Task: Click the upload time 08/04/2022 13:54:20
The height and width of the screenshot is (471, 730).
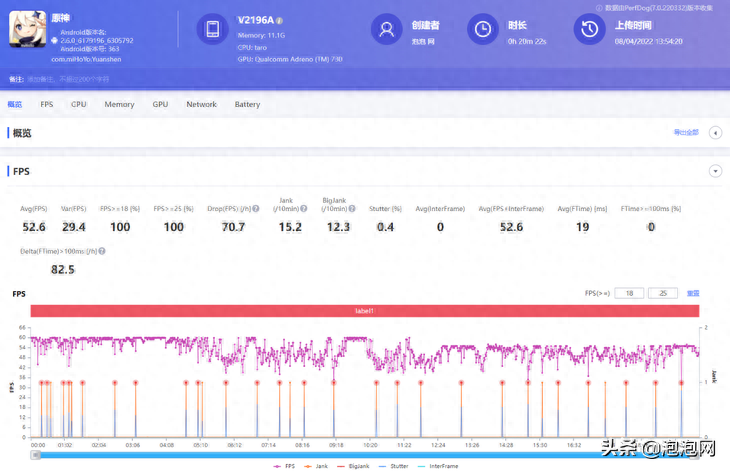Action: 649,41
